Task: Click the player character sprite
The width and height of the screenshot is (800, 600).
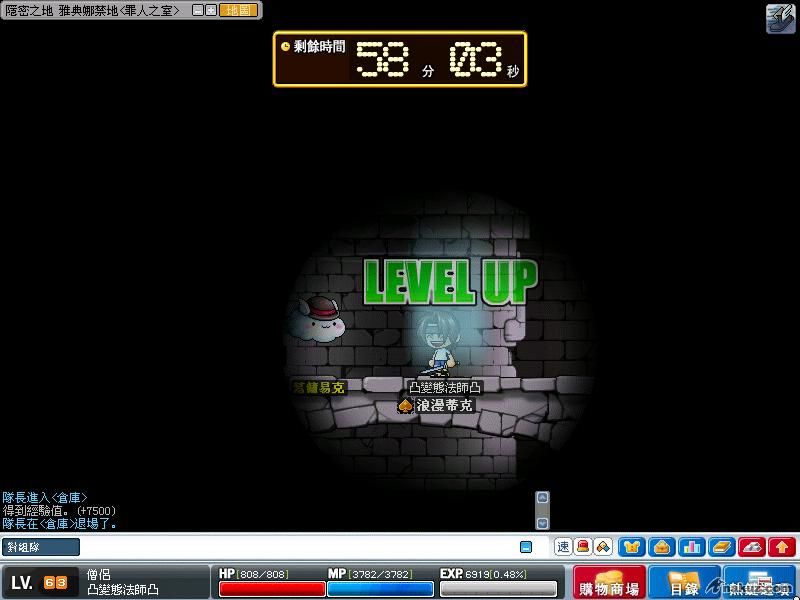Action: pos(438,345)
